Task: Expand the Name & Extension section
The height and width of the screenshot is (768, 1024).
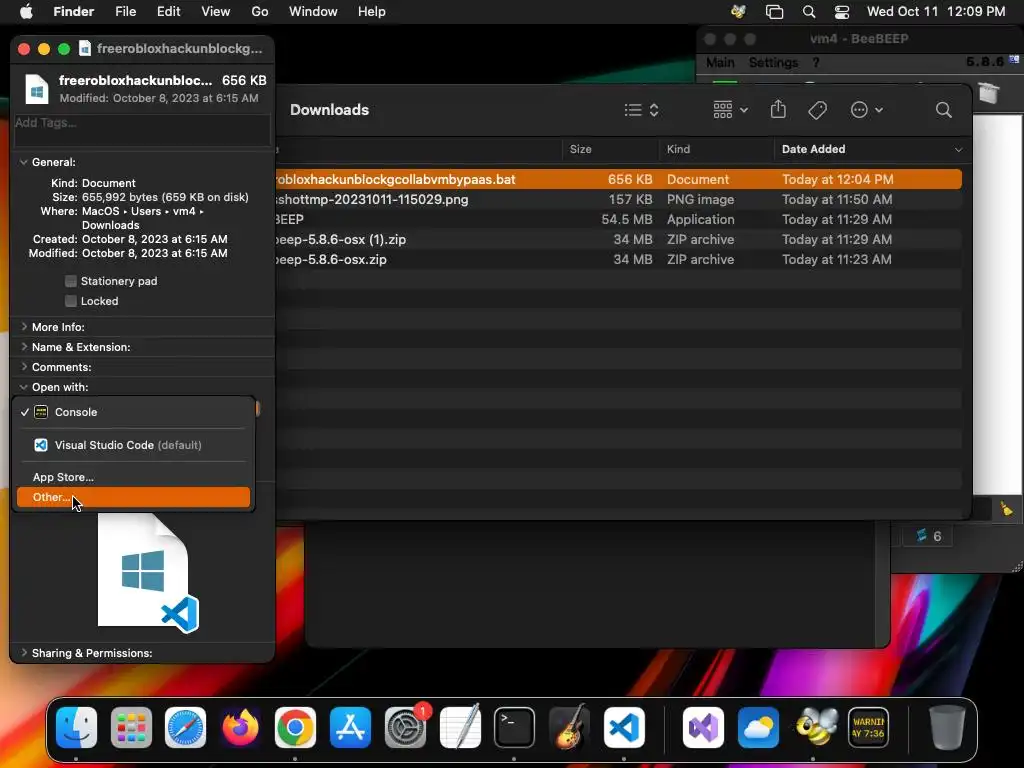Action: [x=24, y=347]
